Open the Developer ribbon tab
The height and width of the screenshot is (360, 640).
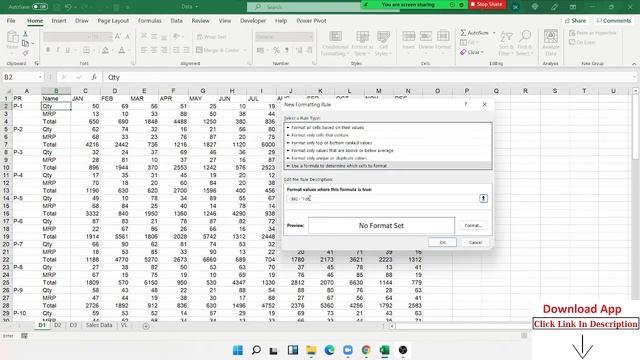[x=253, y=20]
